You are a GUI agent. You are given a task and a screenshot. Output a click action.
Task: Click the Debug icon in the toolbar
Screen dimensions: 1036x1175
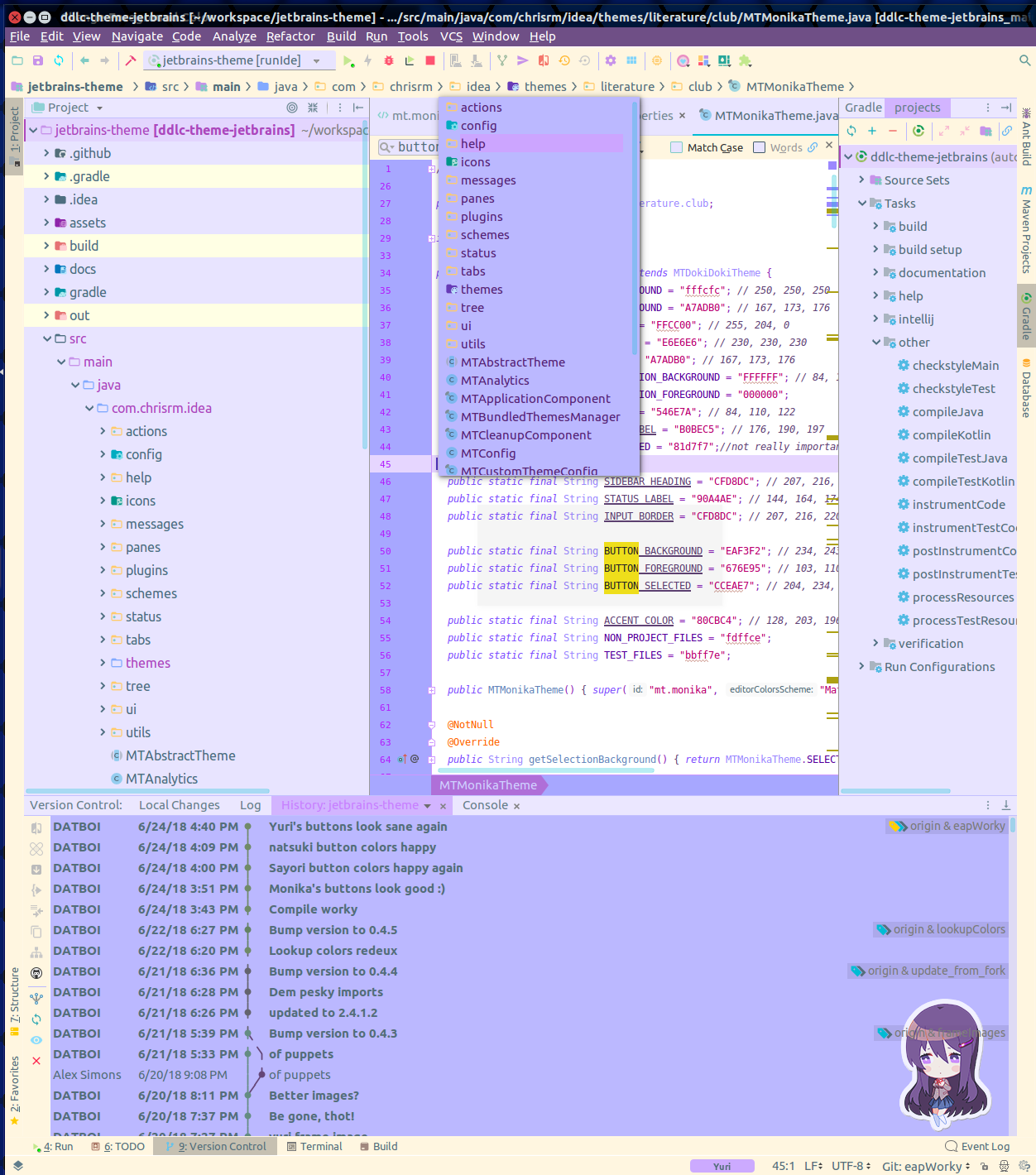(x=388, y=60)
